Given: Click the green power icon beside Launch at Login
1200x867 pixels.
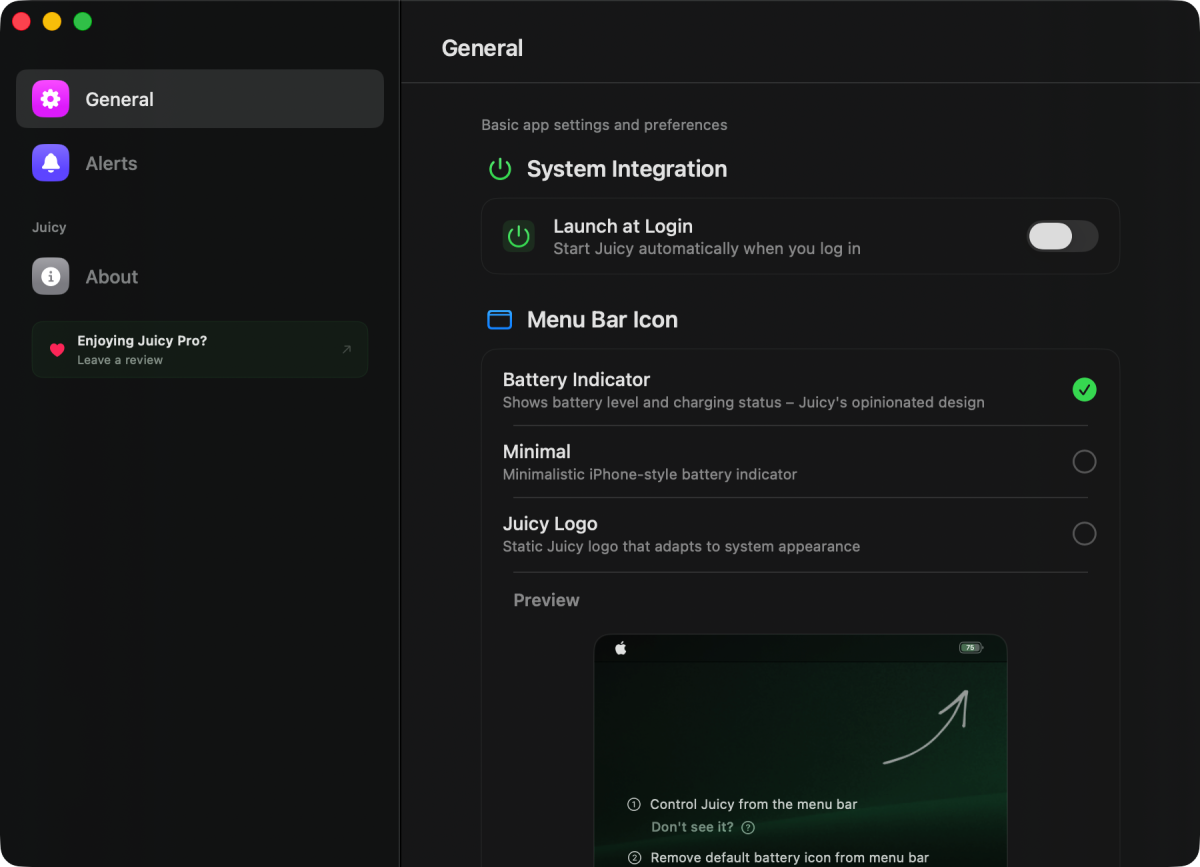Looking at the screenshot, I should pyautogui.click(x=518, y=236).
